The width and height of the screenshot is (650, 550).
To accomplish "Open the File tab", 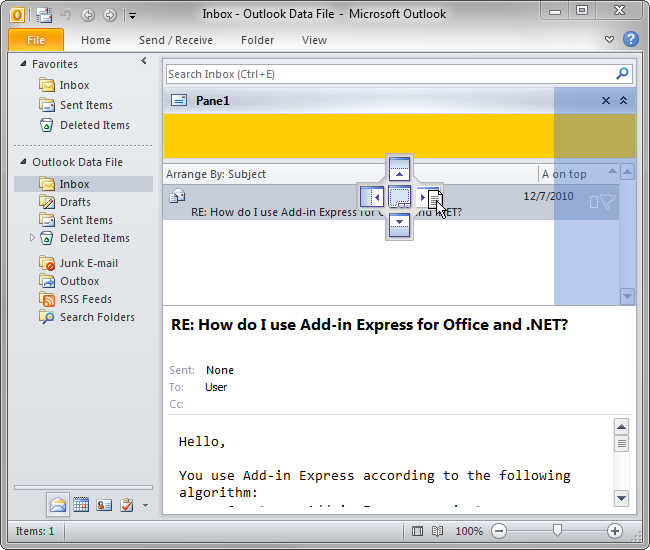I will (x=36, y=40).
